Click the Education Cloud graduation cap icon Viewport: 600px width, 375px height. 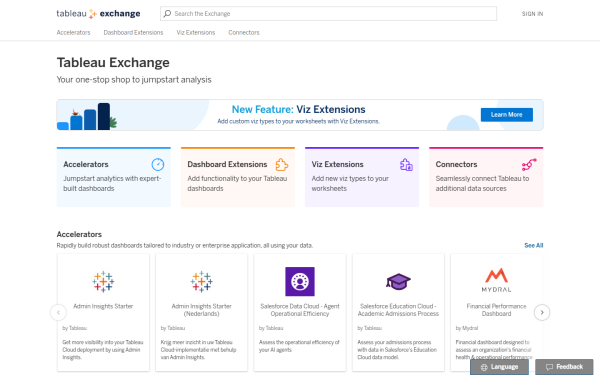point(398,282)
